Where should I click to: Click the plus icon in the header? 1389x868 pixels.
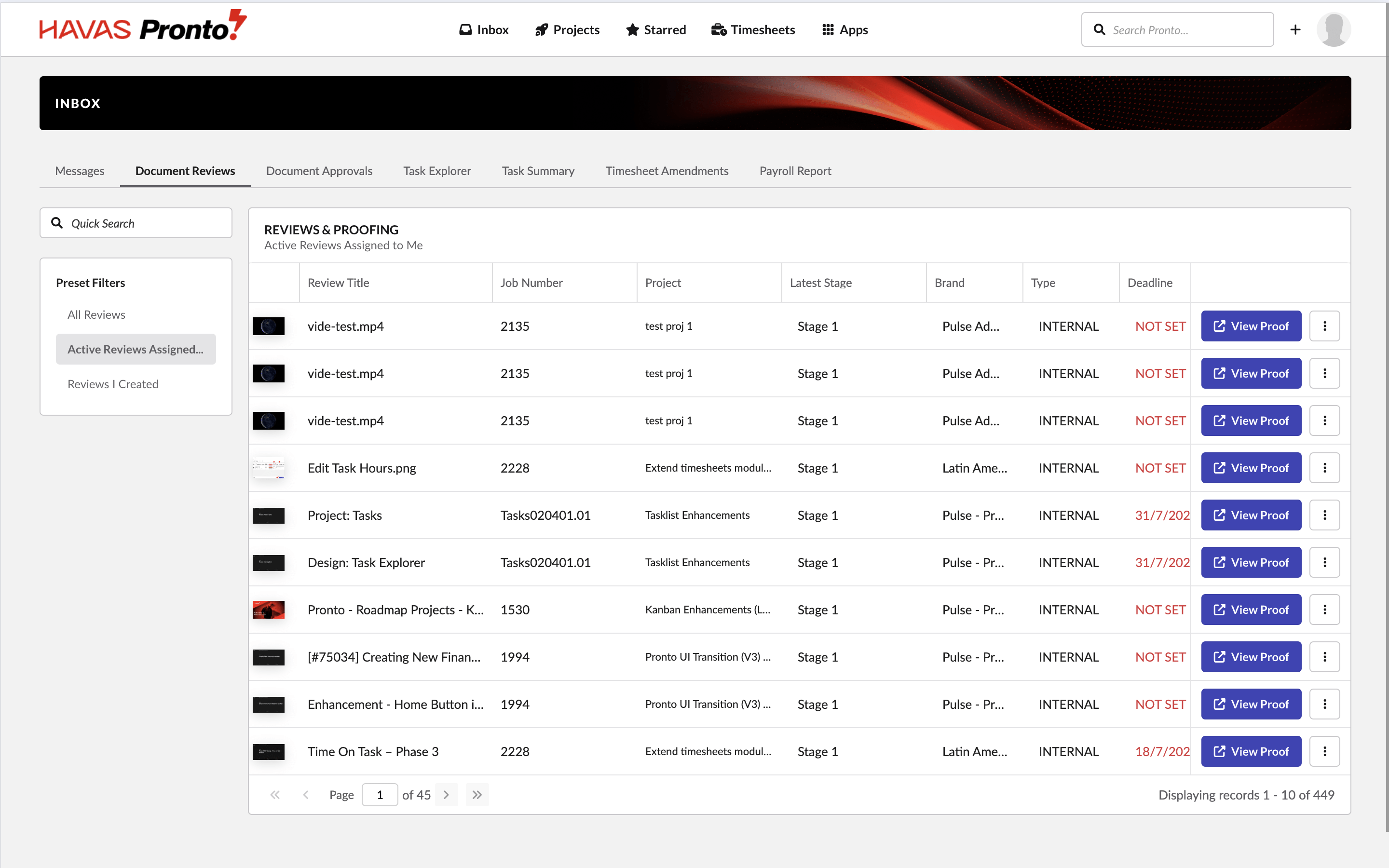click(1295, 30)
